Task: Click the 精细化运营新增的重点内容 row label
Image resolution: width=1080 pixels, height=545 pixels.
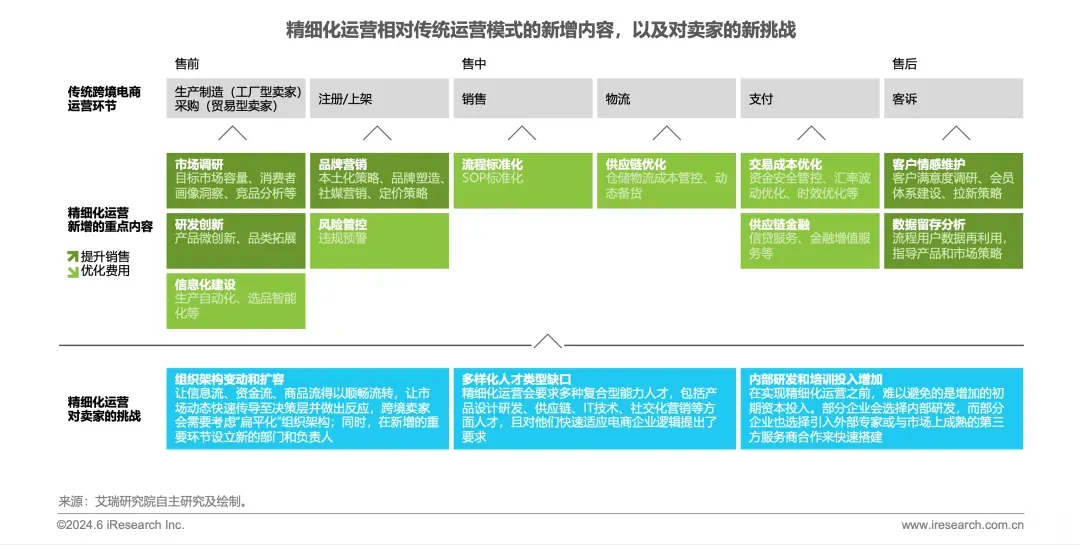Action: [110, 220]
